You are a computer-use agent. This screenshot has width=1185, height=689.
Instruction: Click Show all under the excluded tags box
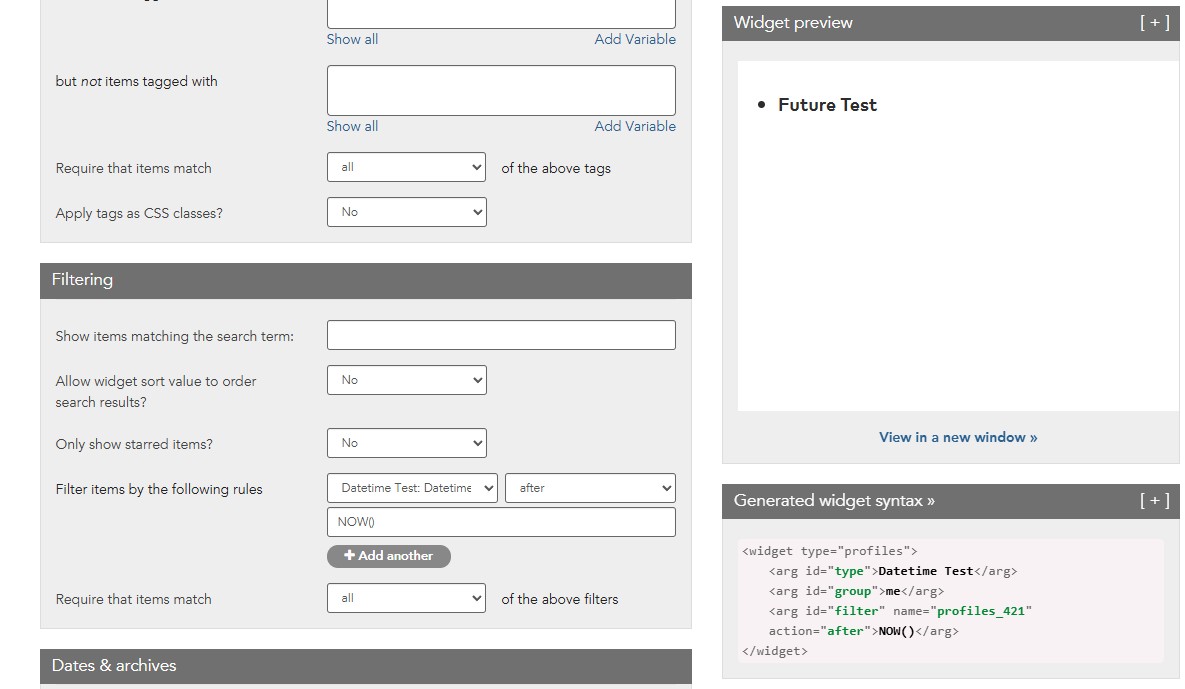(352, 126)
